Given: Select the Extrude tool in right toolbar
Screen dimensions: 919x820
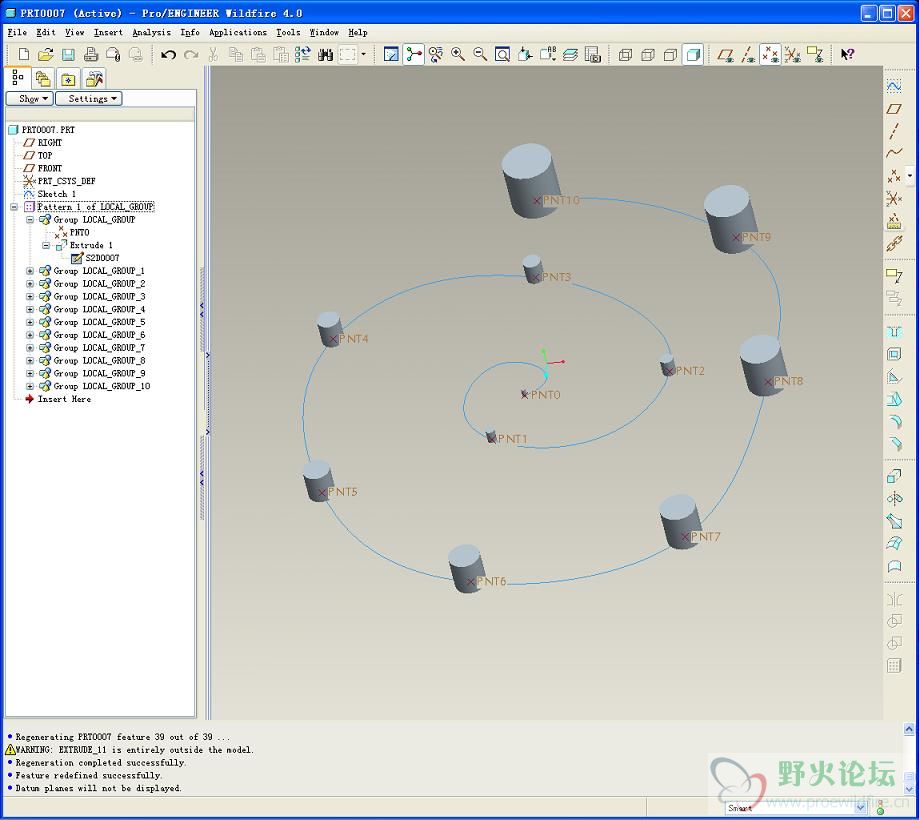Looking at the screenshot, I should pyautogui.click(x=894, y=476).
